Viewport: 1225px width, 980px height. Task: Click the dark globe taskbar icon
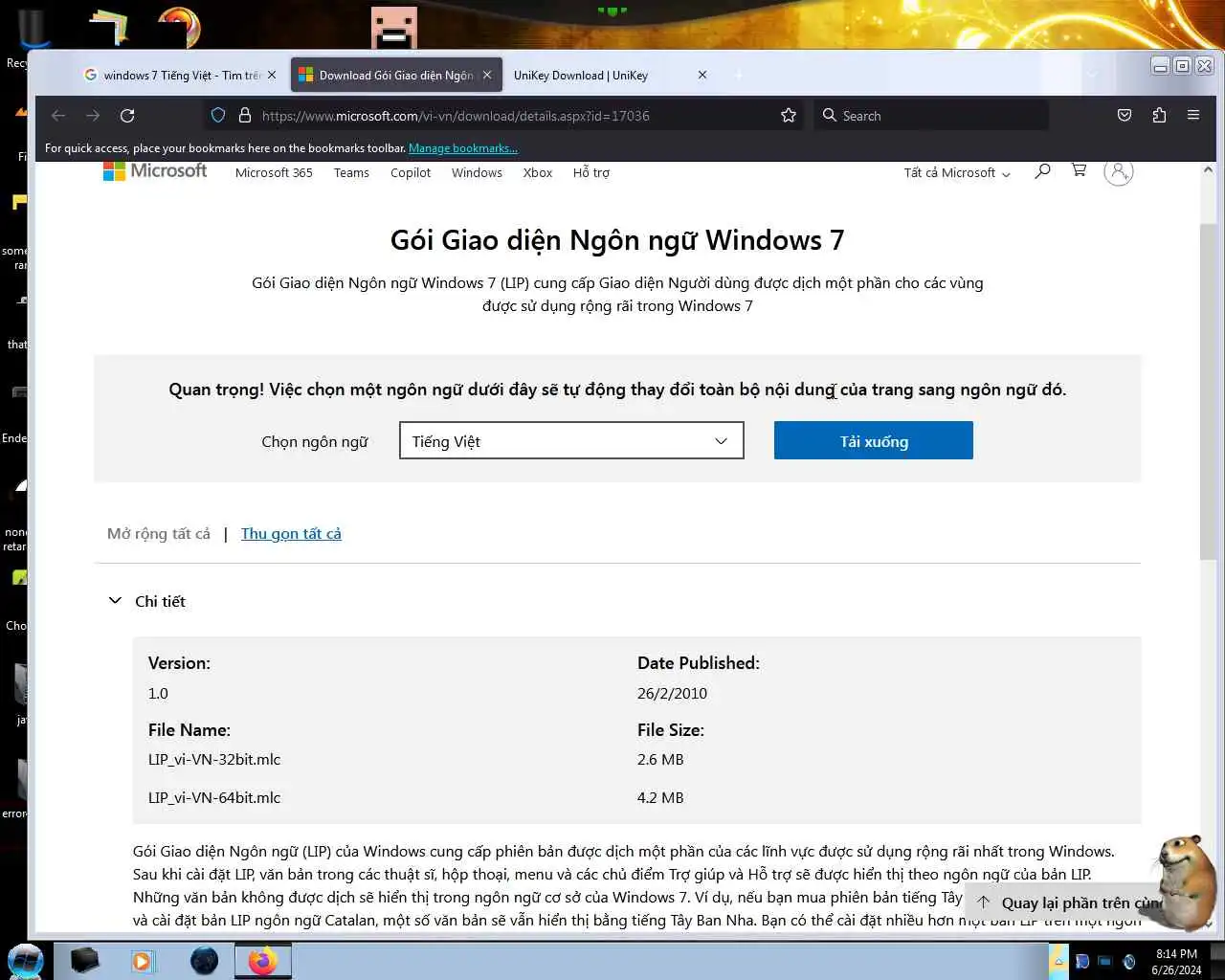point(204,961)
